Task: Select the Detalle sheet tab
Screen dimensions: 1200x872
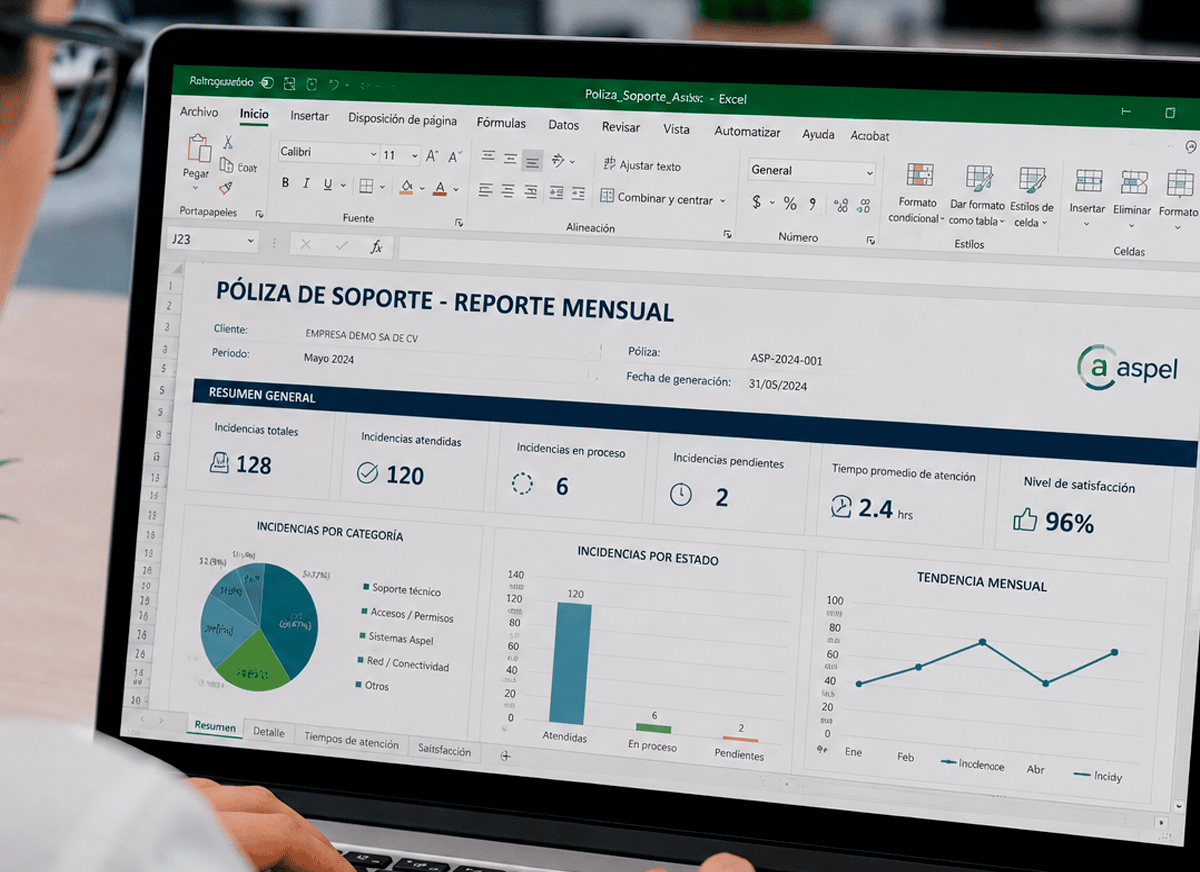Action: point(269,732)
